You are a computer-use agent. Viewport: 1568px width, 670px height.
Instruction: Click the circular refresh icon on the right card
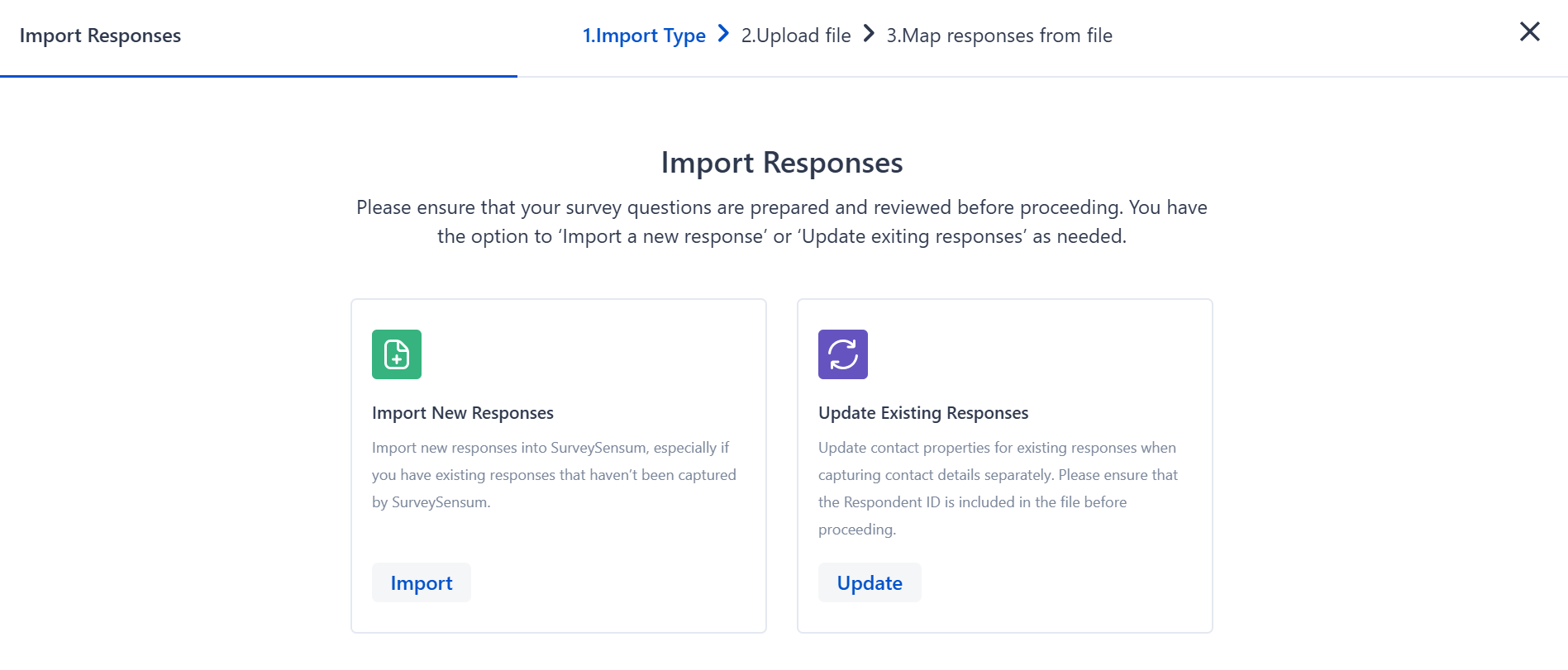coord(842,354)
